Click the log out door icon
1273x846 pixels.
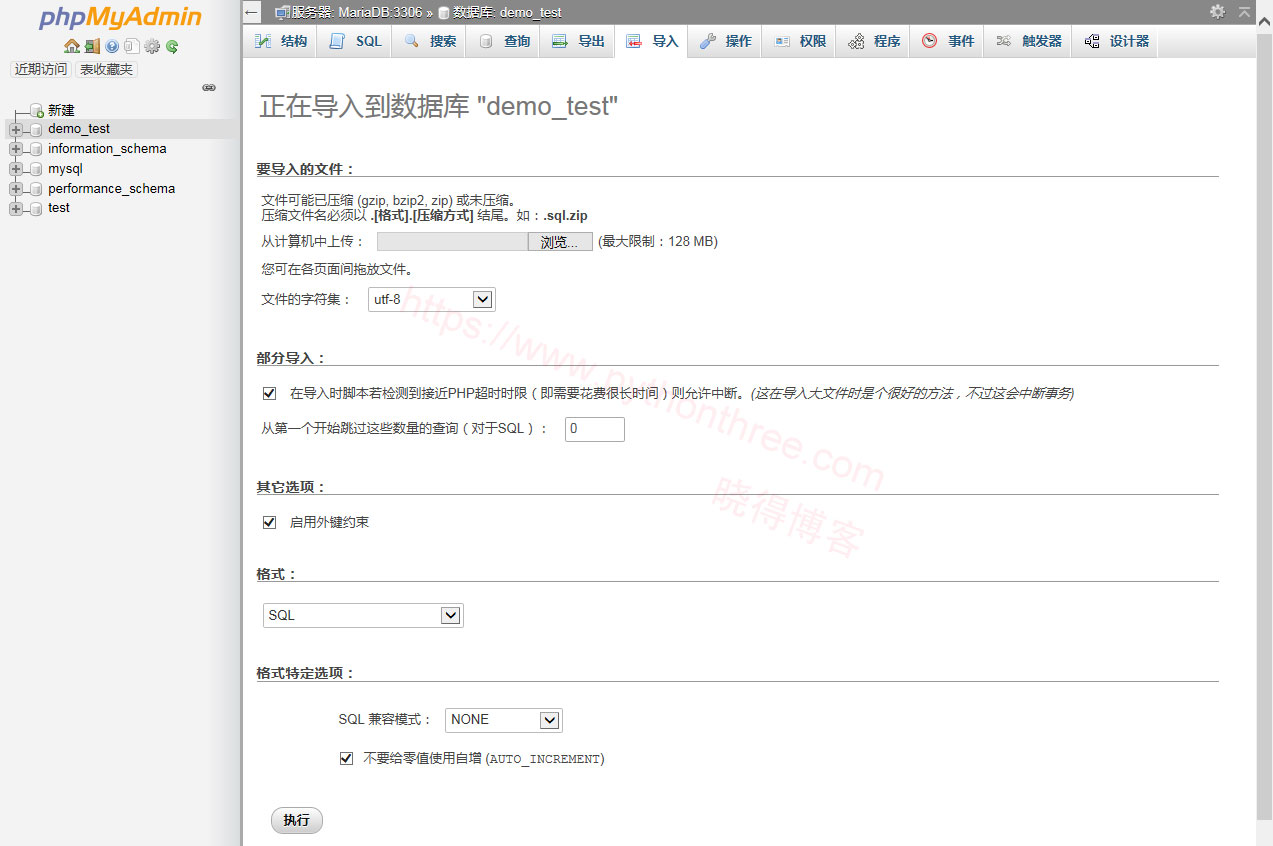pos(92,46)
